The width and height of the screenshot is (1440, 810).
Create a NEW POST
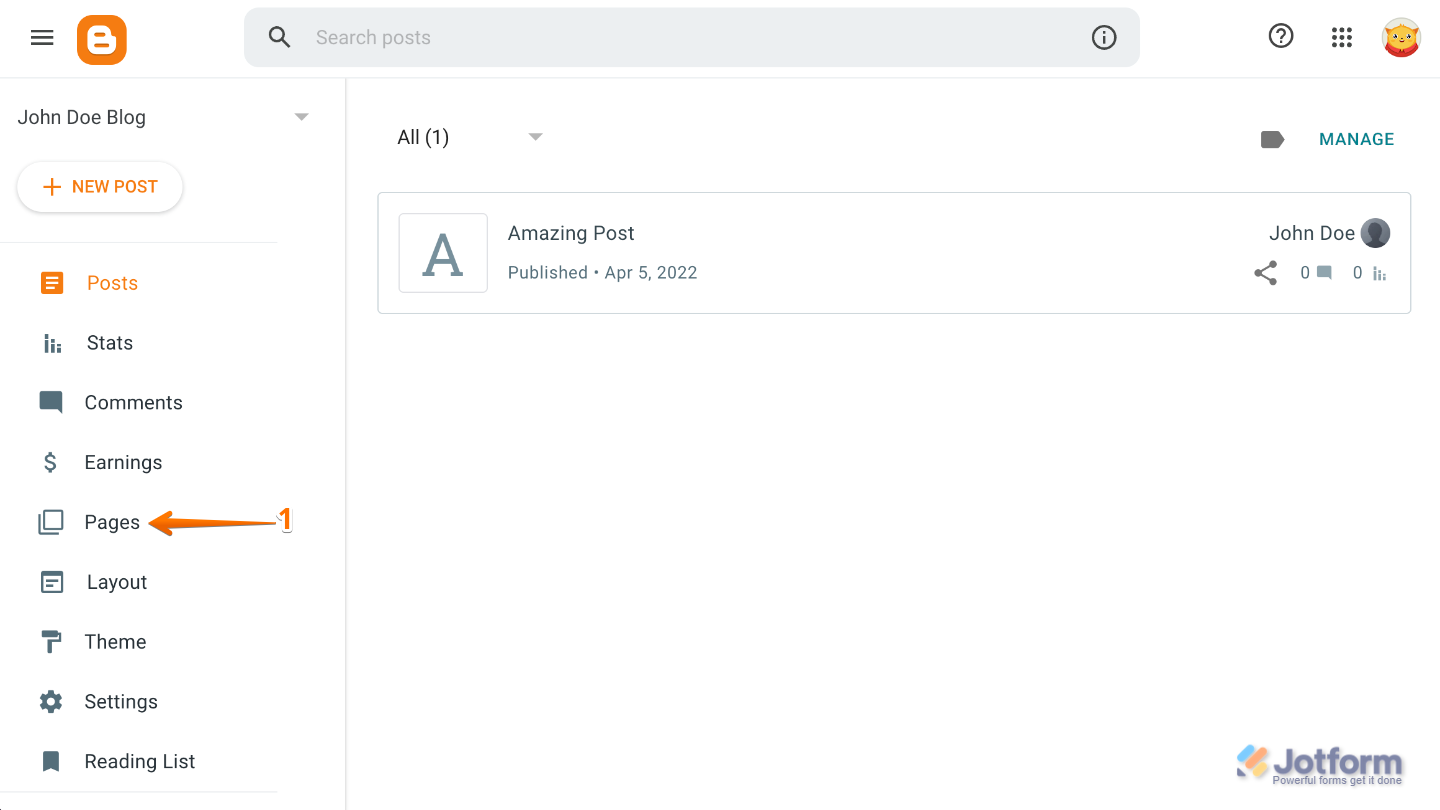click(100, 187)
